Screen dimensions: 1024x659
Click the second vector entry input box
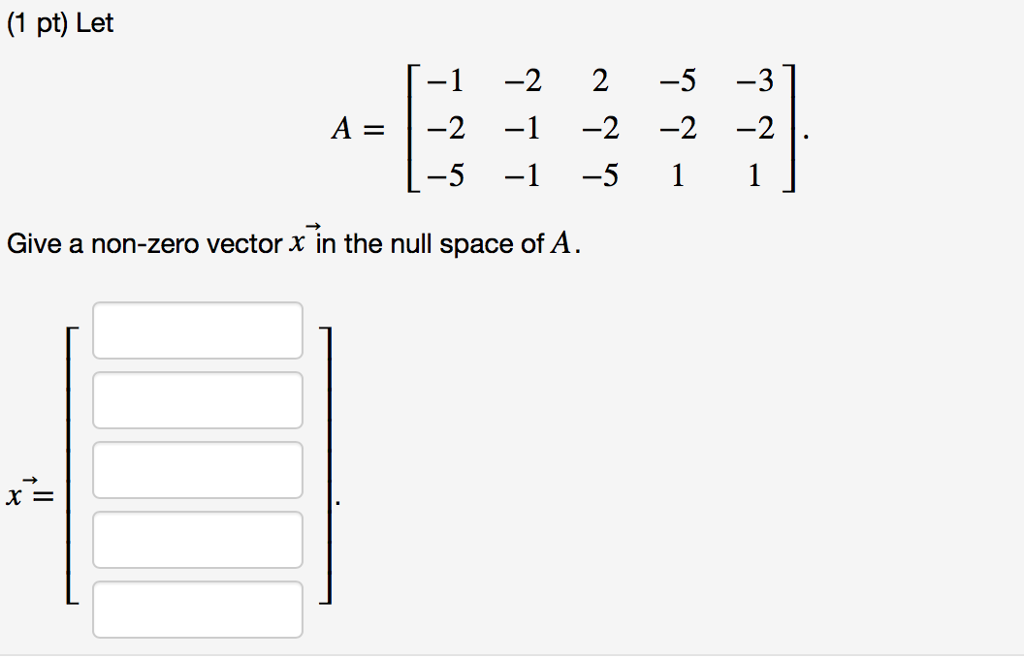click(x=197, y=400)
